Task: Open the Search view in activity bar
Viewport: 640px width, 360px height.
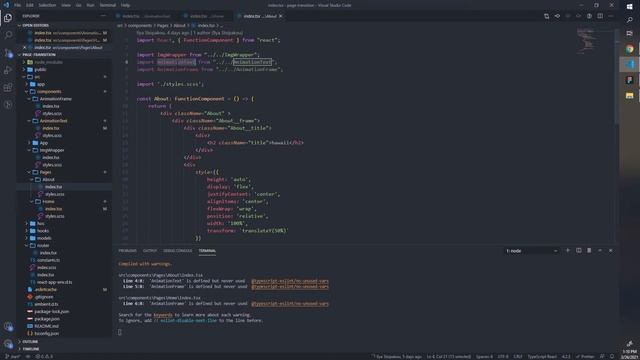Action: point(8,35)
